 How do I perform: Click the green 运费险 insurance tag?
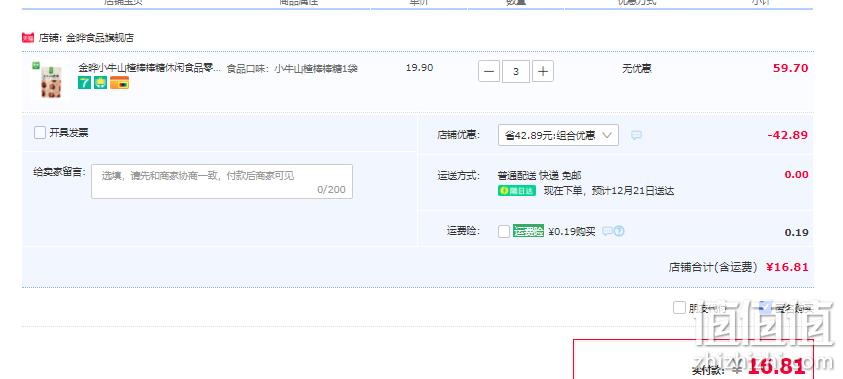point(528,231)
